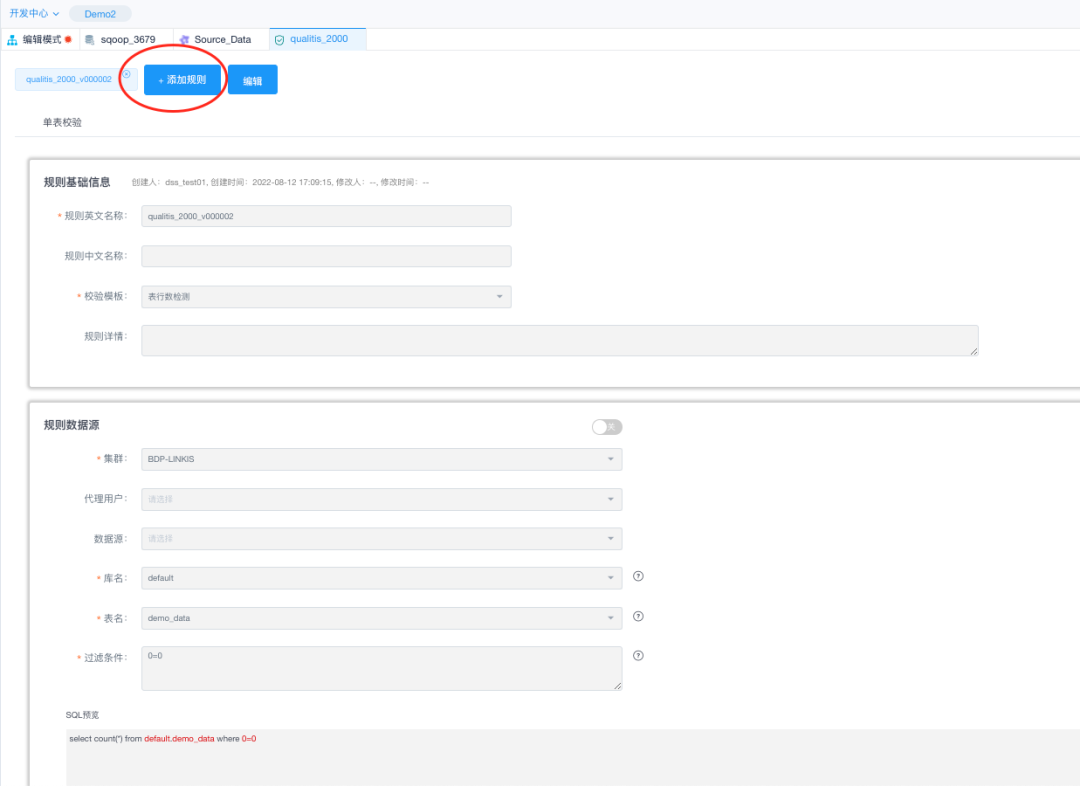Click the sqoop_3679 tab icon
This screenshot has height=786, width=1080.
coord(90,40)
